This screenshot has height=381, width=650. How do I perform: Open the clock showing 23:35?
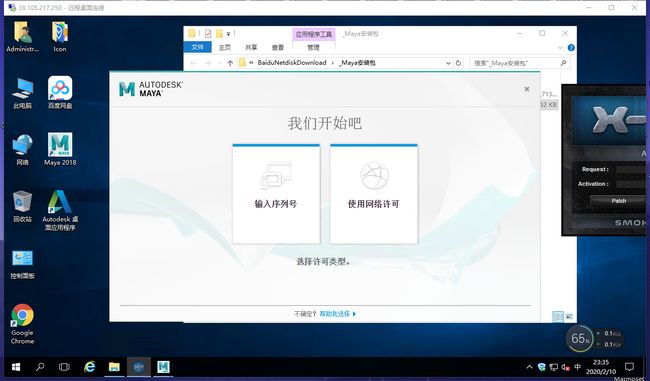pyautogui.click(x=601, y=367)
